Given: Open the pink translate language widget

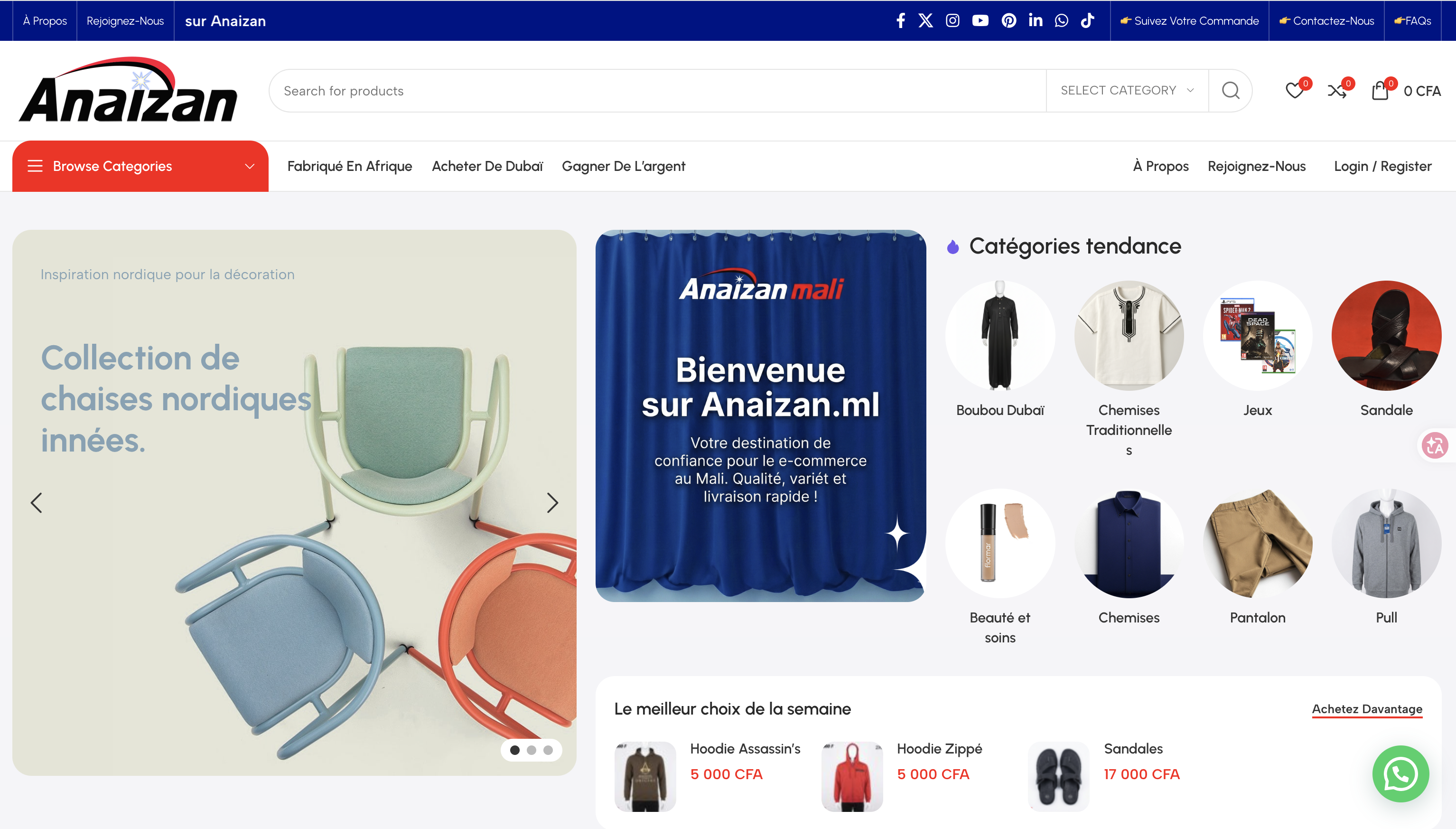Looking at the screenshot, I should [x=1434, y=445].
